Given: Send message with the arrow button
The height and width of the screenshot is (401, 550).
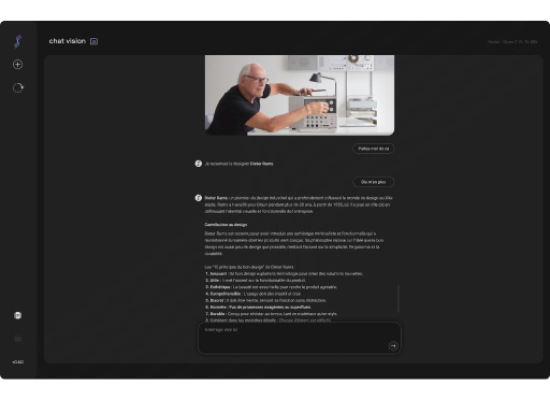Looking at the screenshot, I should coord(393,346).
